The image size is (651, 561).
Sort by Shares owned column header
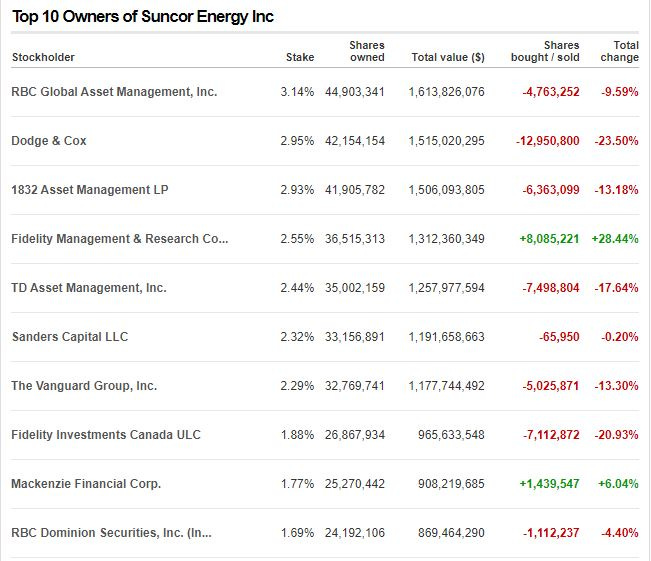pos(367,51)
